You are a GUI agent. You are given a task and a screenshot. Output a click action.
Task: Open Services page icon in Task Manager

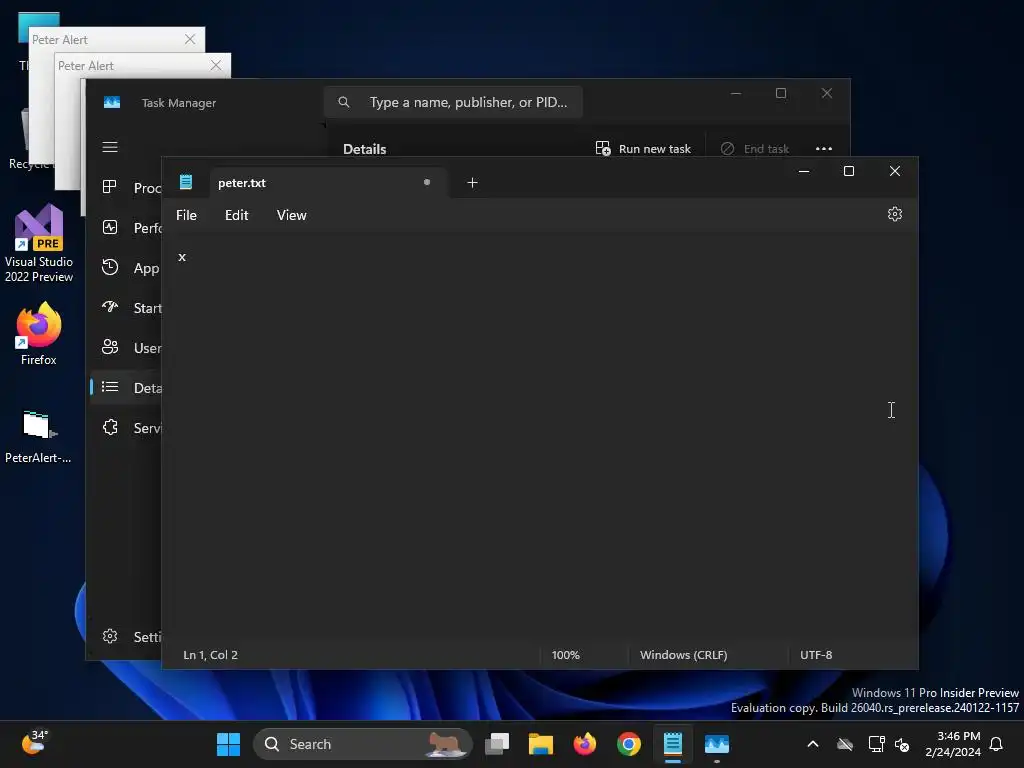[x=110, y=427]
